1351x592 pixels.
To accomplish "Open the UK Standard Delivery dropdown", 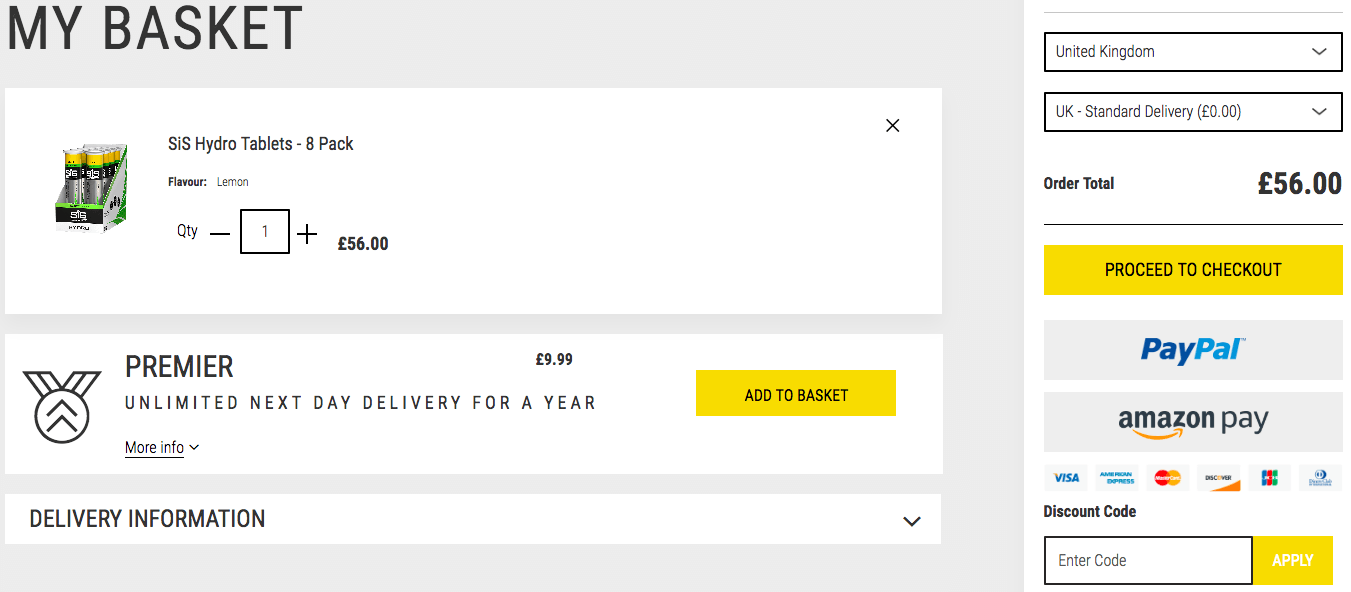I will (x=1193, y=112).
